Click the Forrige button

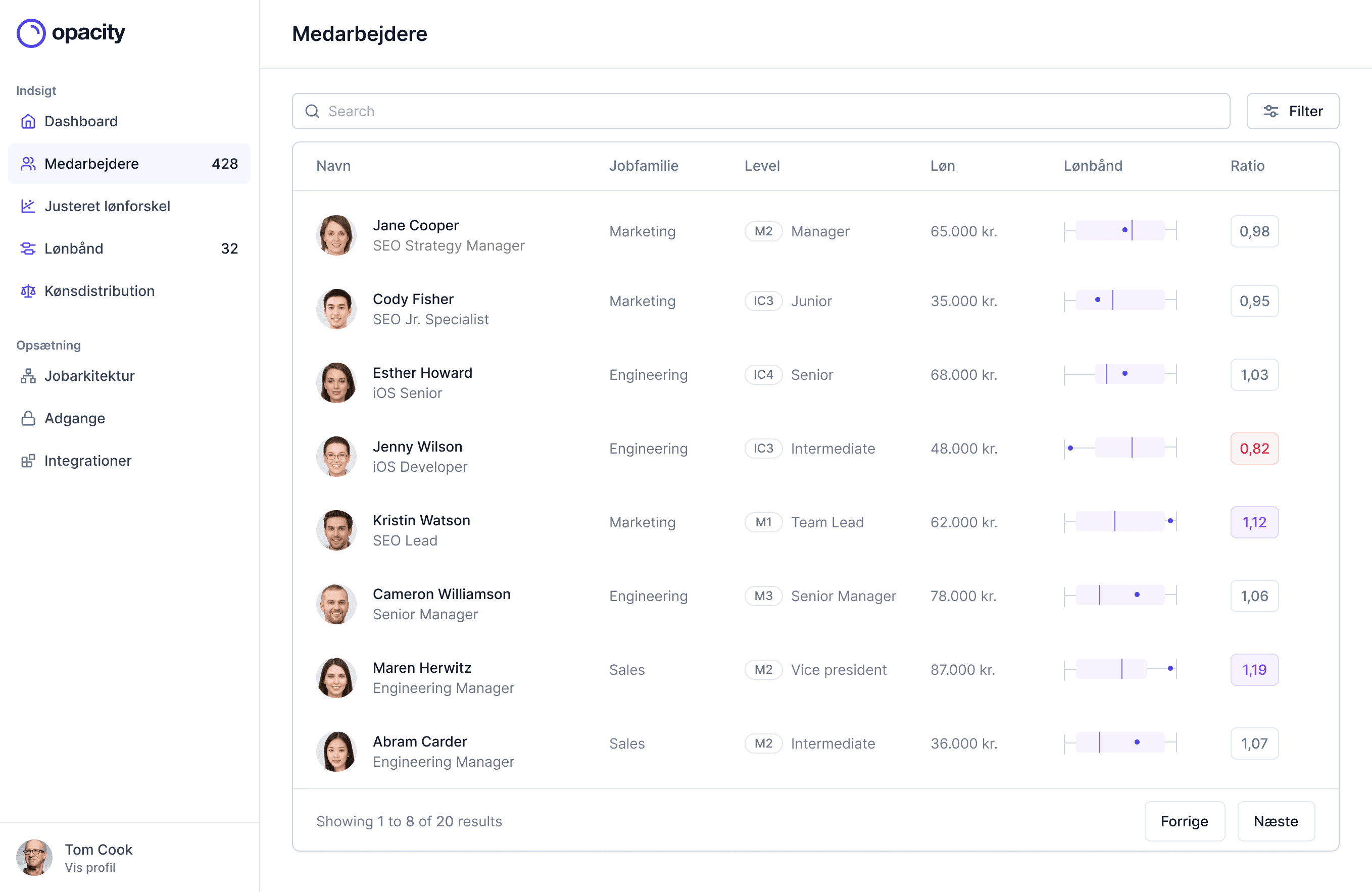pos(1184,821)
